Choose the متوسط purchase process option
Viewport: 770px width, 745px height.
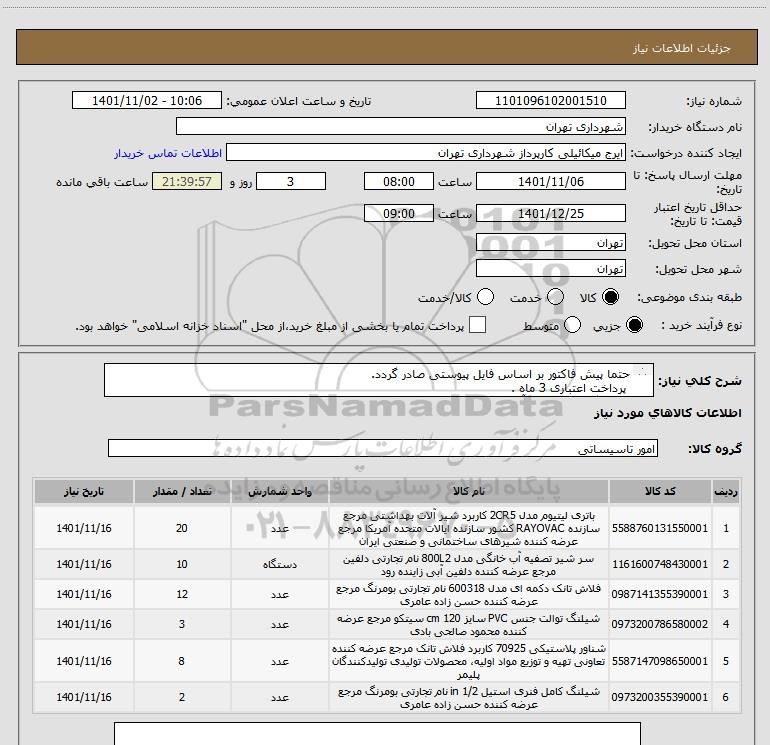click(x=572, y=325)
